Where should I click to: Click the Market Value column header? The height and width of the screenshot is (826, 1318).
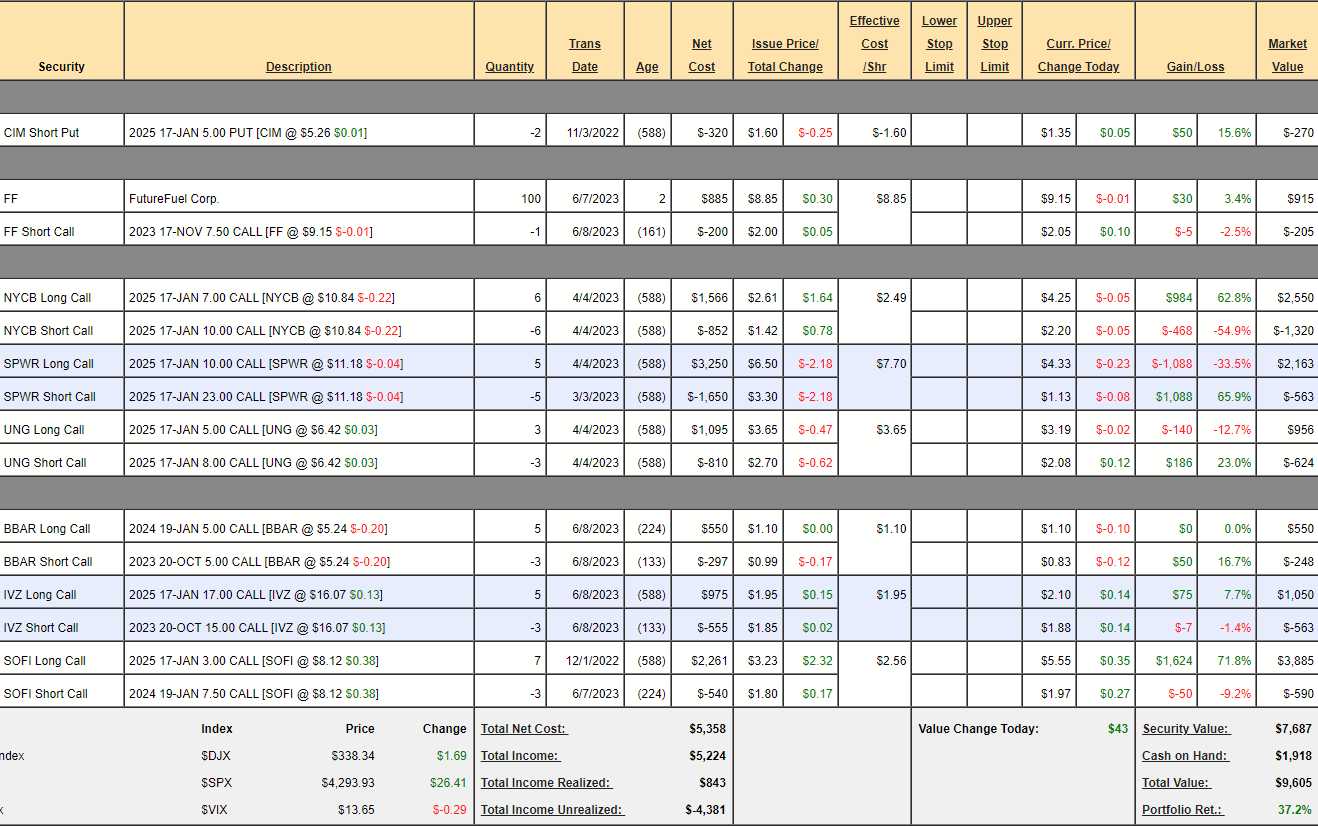(1287, 55)
